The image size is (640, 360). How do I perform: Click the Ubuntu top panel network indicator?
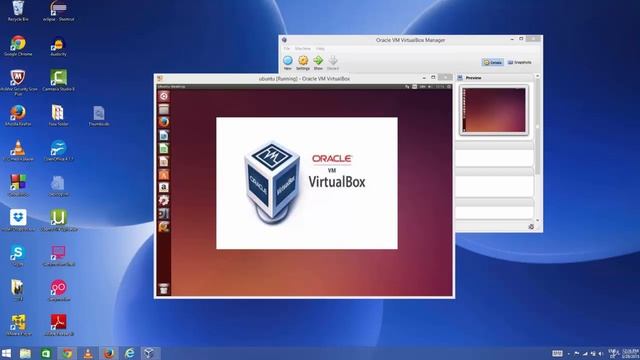click(x=407, y=87)
